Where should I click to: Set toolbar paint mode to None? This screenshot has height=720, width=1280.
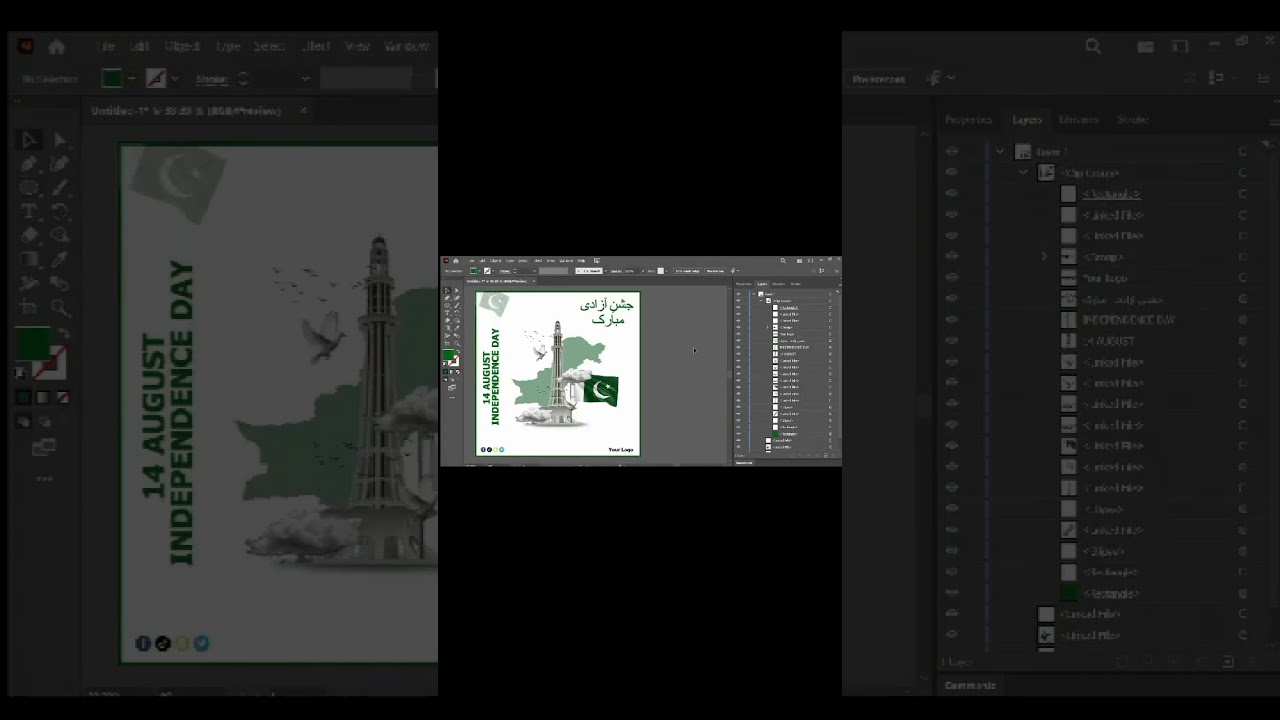pos(63,398)
